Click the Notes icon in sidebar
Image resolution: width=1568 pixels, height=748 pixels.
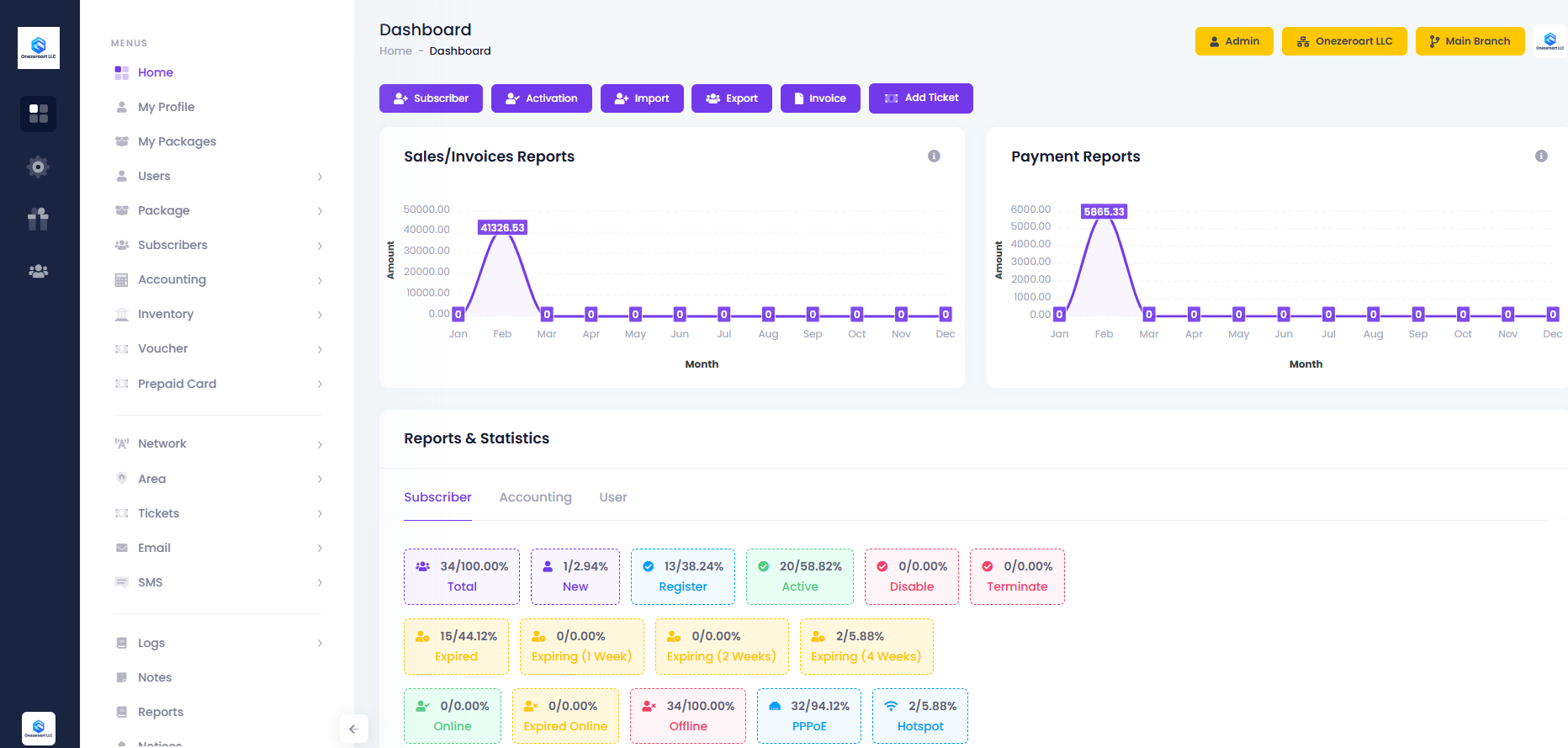click(122, 677)
